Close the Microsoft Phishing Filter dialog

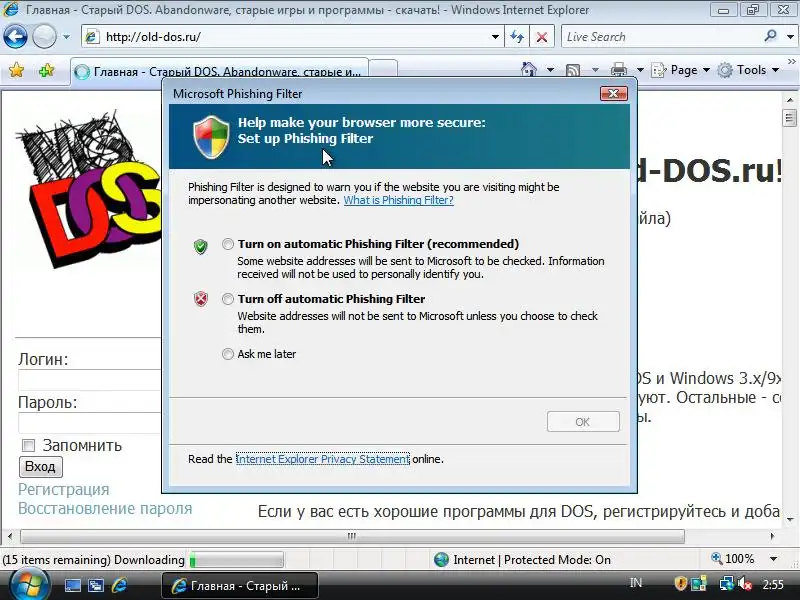(x=613, y=93)
